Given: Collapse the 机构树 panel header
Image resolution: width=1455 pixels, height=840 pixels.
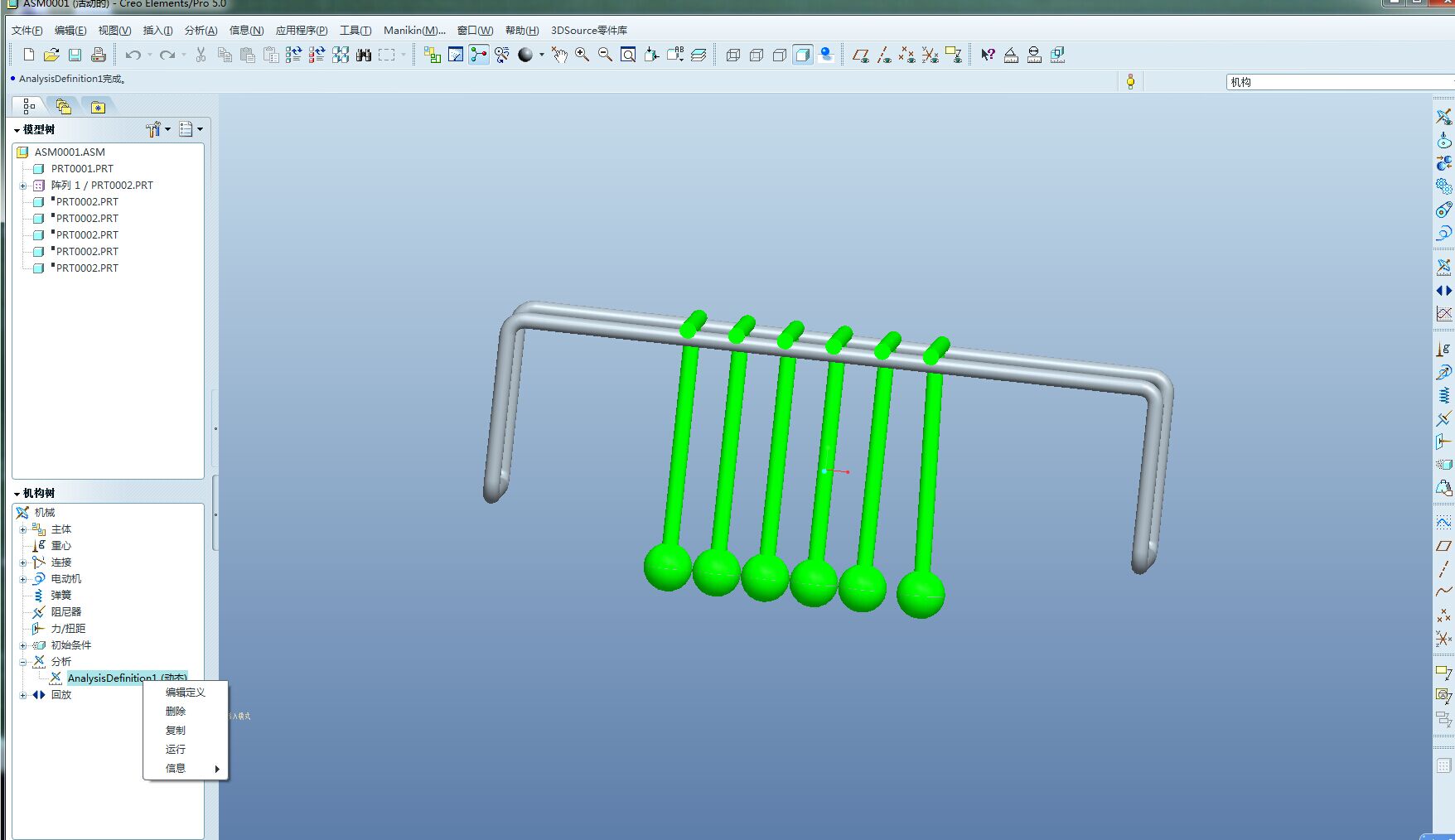Looking at the screenshot, I should [x=34, y=493].
